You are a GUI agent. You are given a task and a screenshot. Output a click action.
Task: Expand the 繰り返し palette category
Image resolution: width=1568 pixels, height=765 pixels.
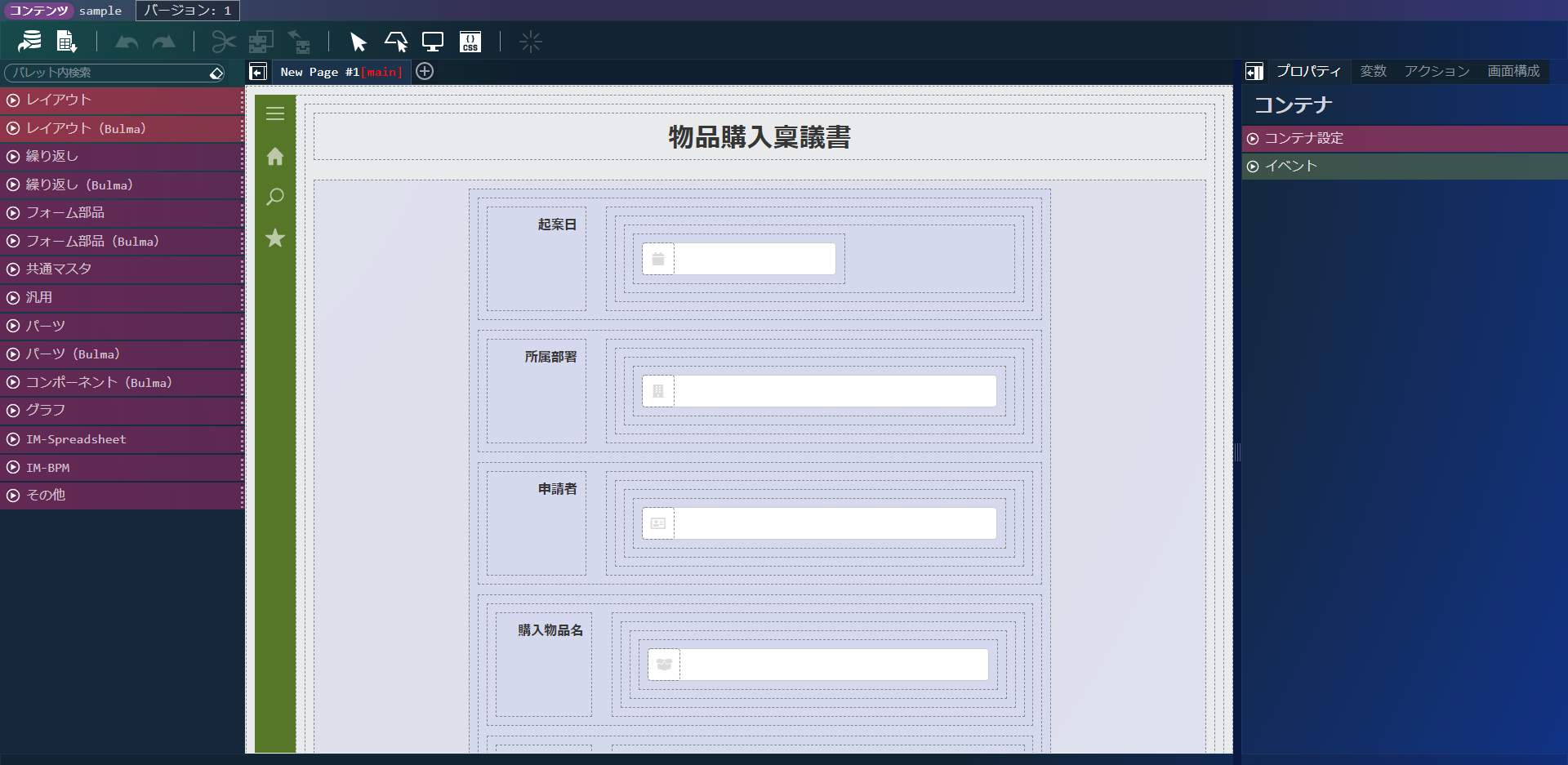point(122,157)
